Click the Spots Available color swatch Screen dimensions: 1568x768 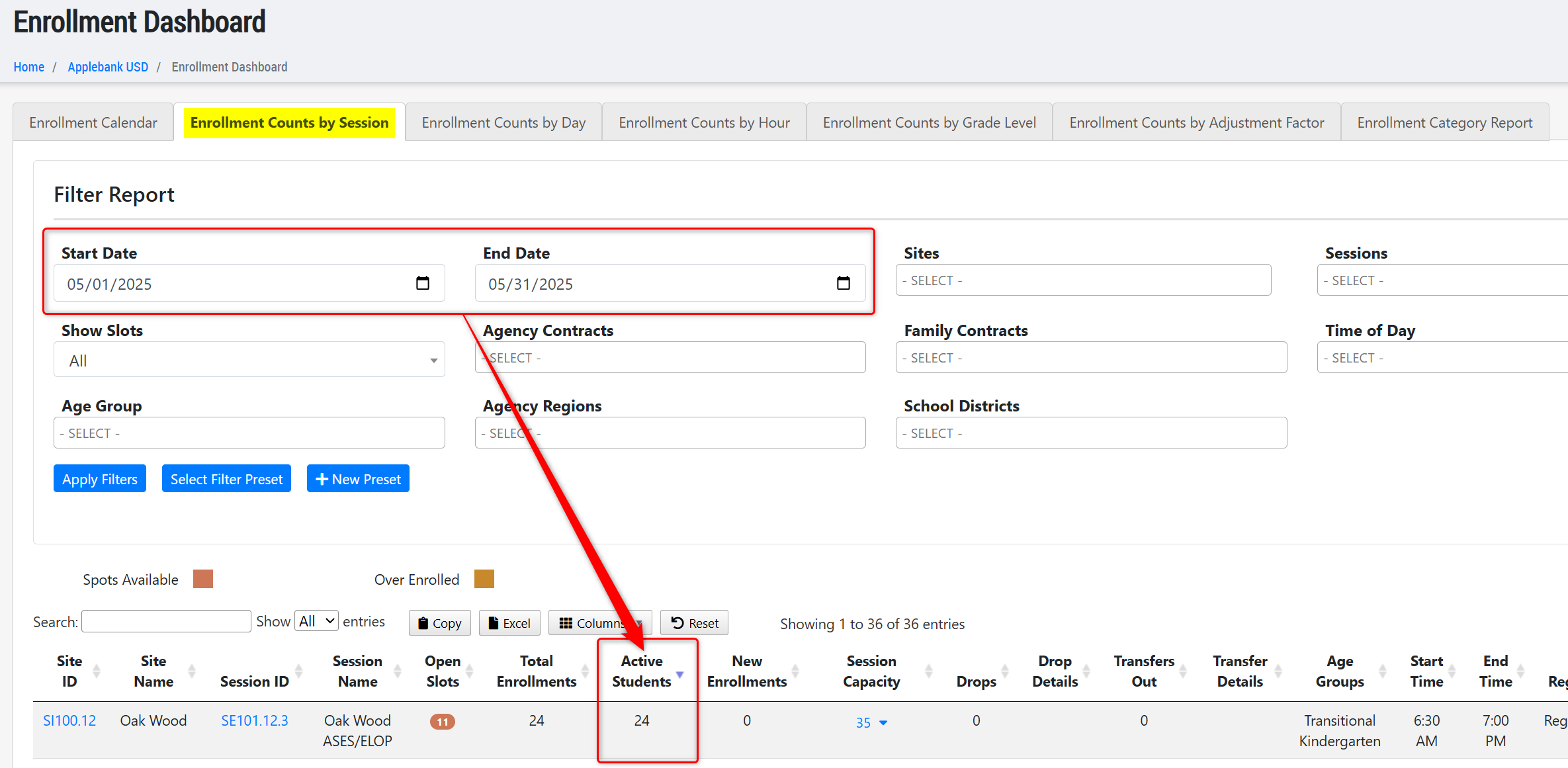tap(203, 579)
